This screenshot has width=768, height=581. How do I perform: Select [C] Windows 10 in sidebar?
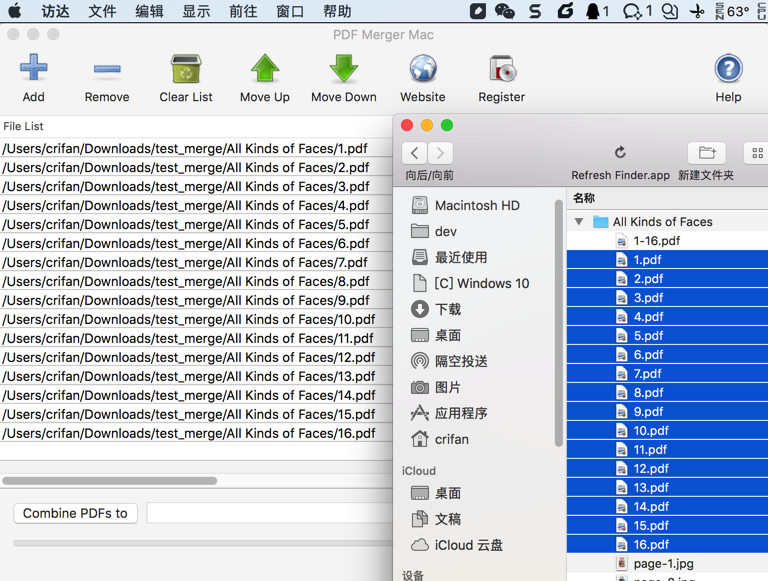coord(470,283)
